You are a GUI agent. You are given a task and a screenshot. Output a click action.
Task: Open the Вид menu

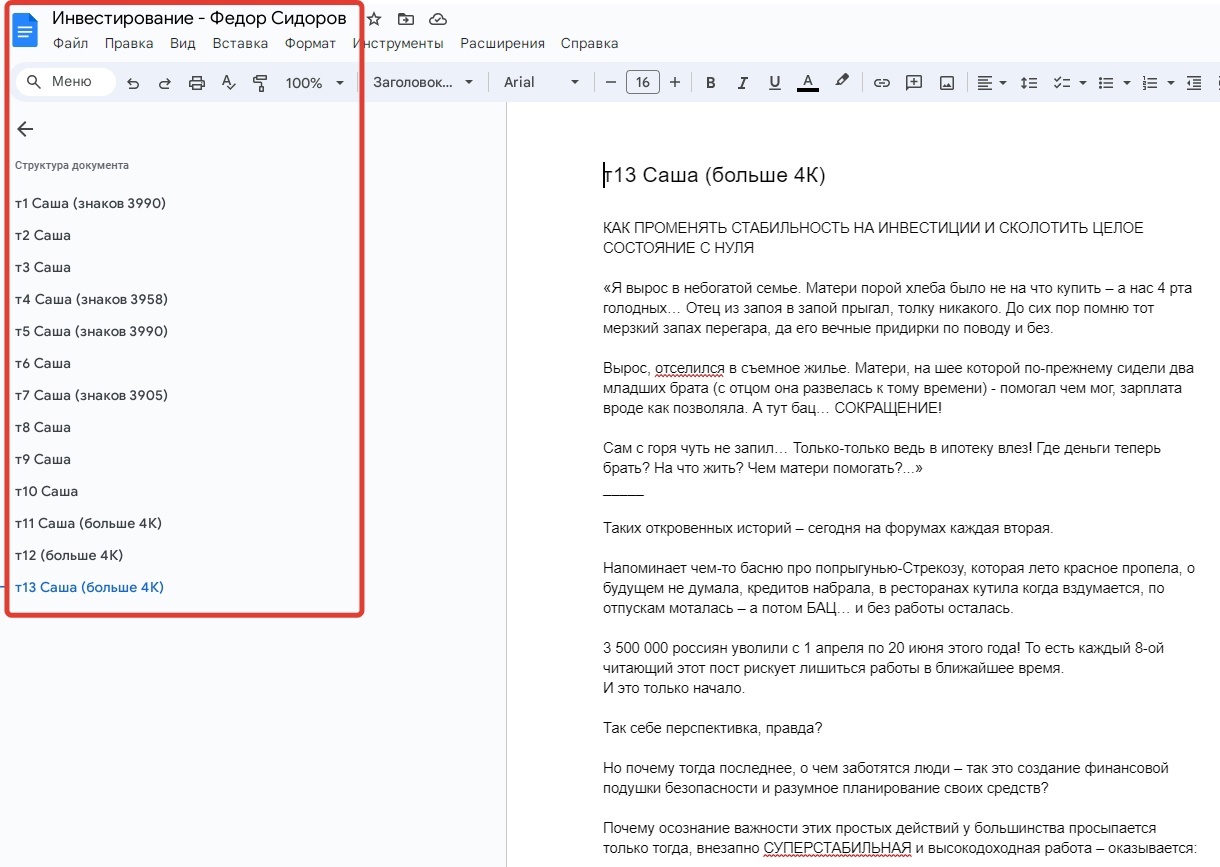183,43
